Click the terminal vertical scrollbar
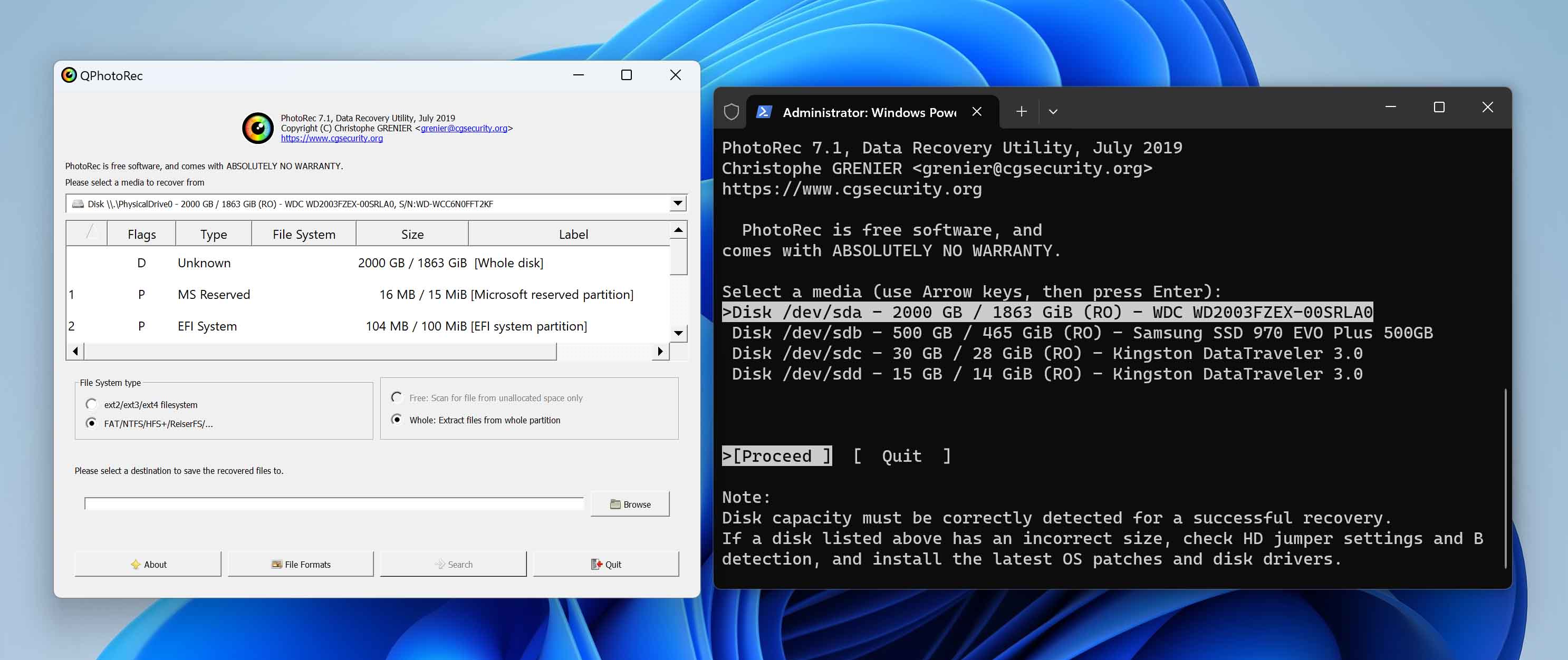Image resolution: width=1568 pixels, height=660 pixels. tap(1505, 478)
